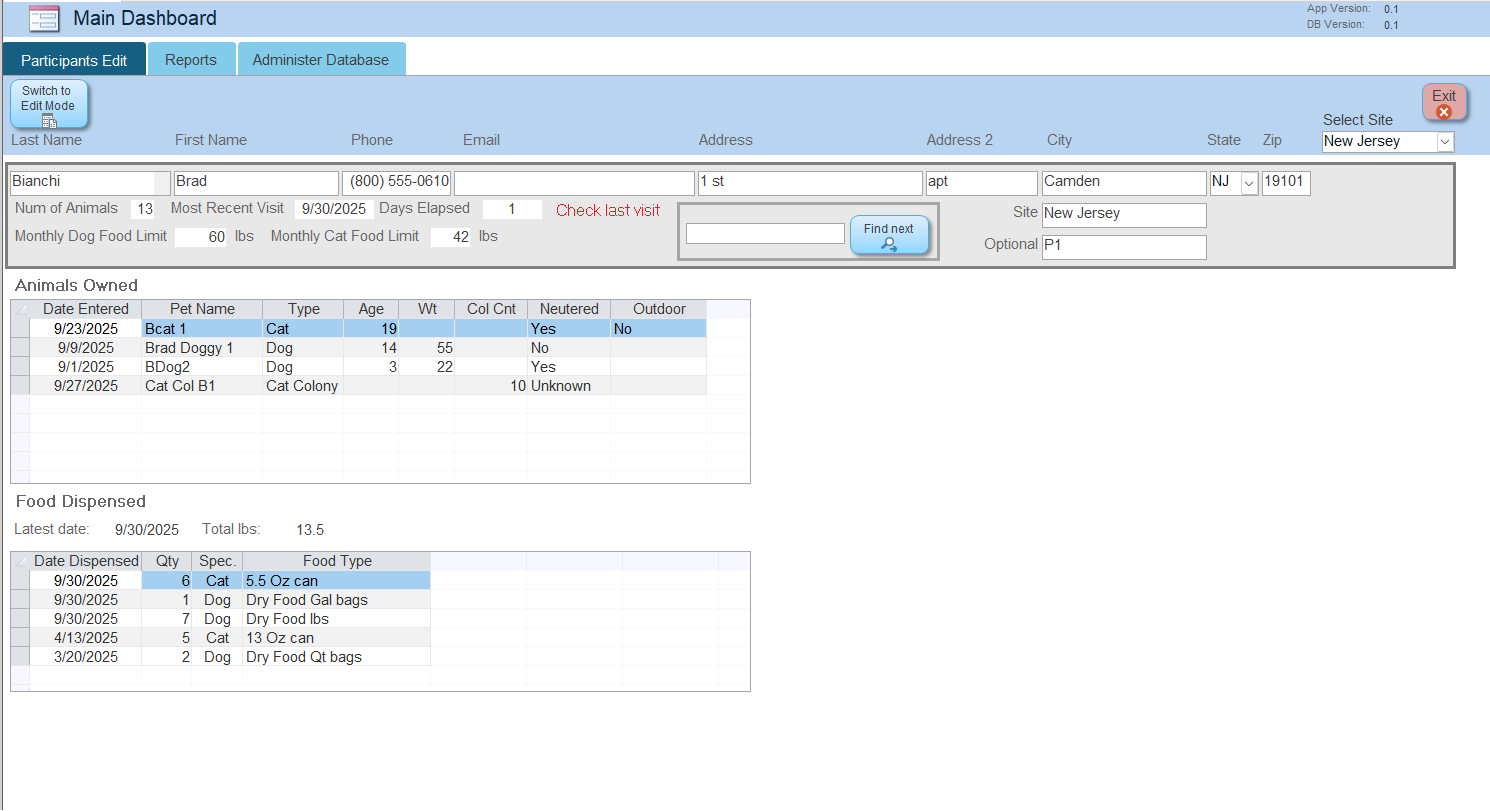Click the Site text box above Optional

(x=1124, y=215)
